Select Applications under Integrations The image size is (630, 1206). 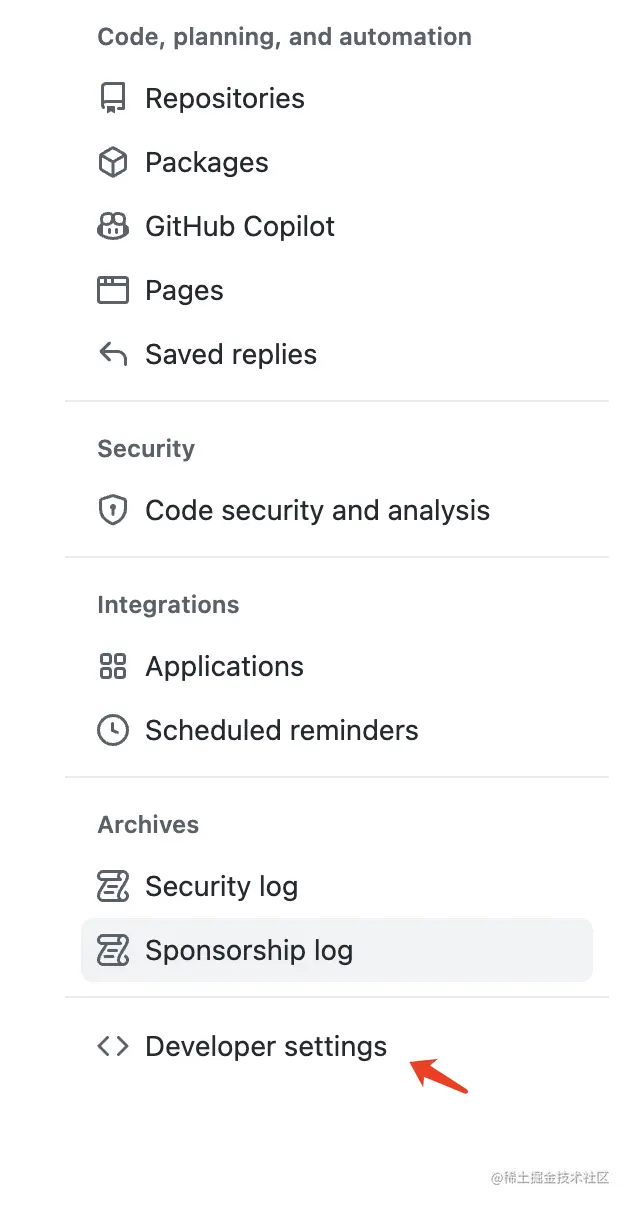[x=337, y=666]
